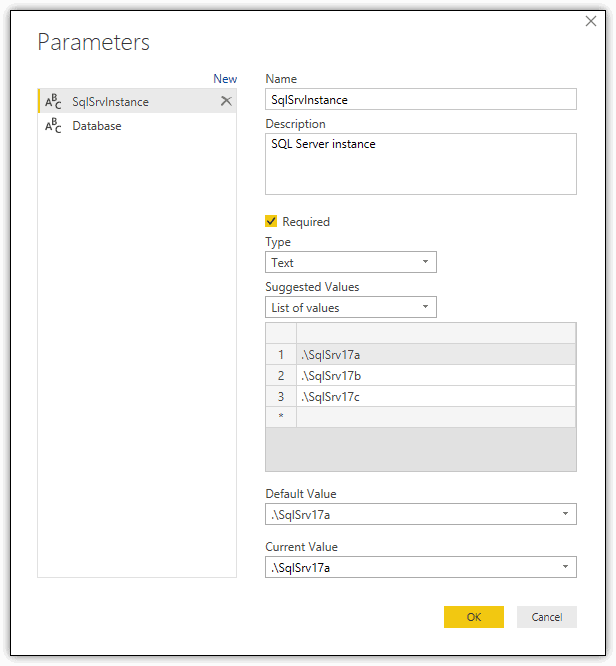The image size is (616, 666).
Task: Select the .\SqlSrv17a value cell in the list
Action: pyautogui.click(x=436, y=354)
